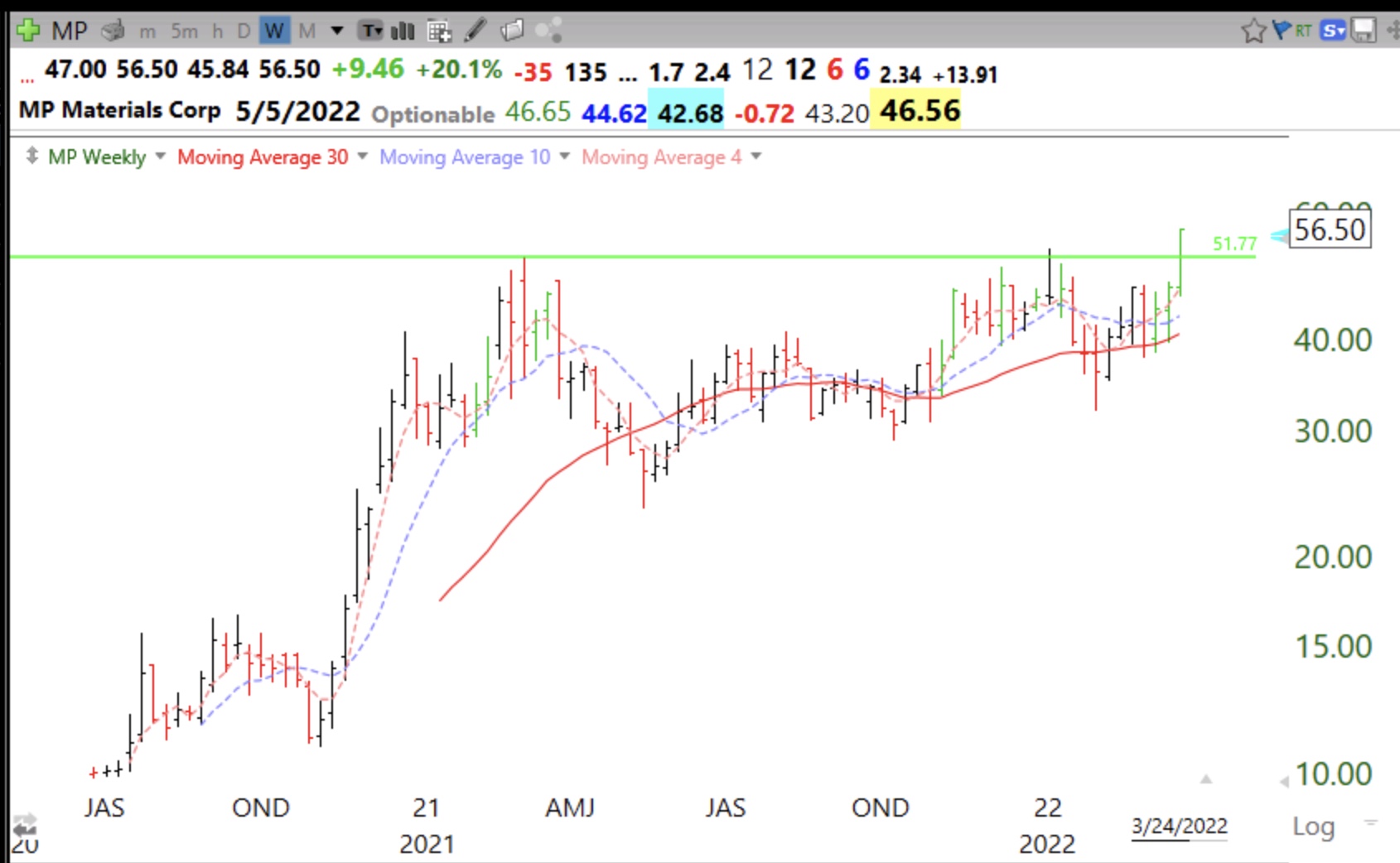
Task: Click the Log scale toggle
Action: (1313, 826)
